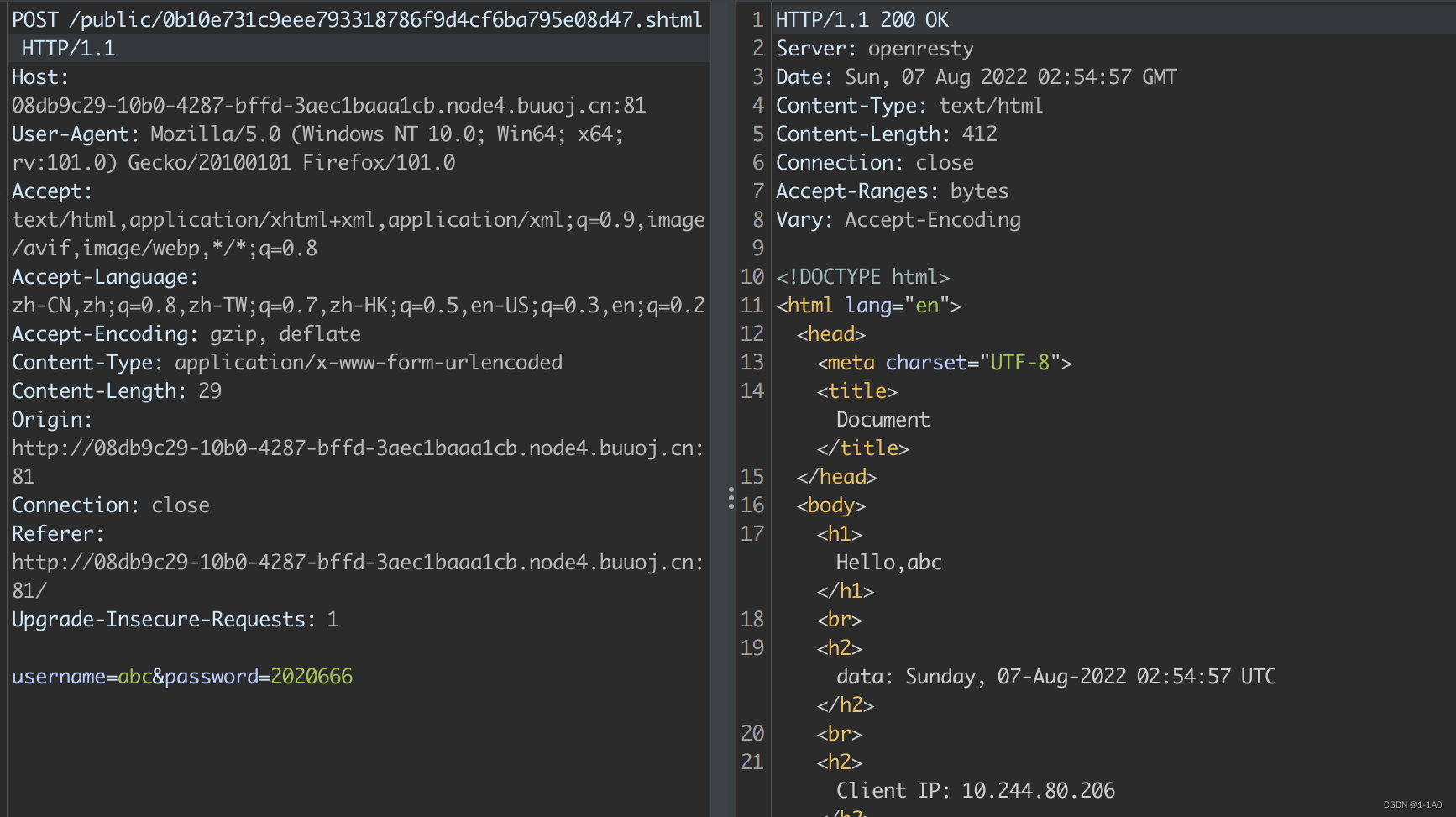Viewport: 1456px width, 817px height.
Task: Click the response Date header line
Action: 976,77
